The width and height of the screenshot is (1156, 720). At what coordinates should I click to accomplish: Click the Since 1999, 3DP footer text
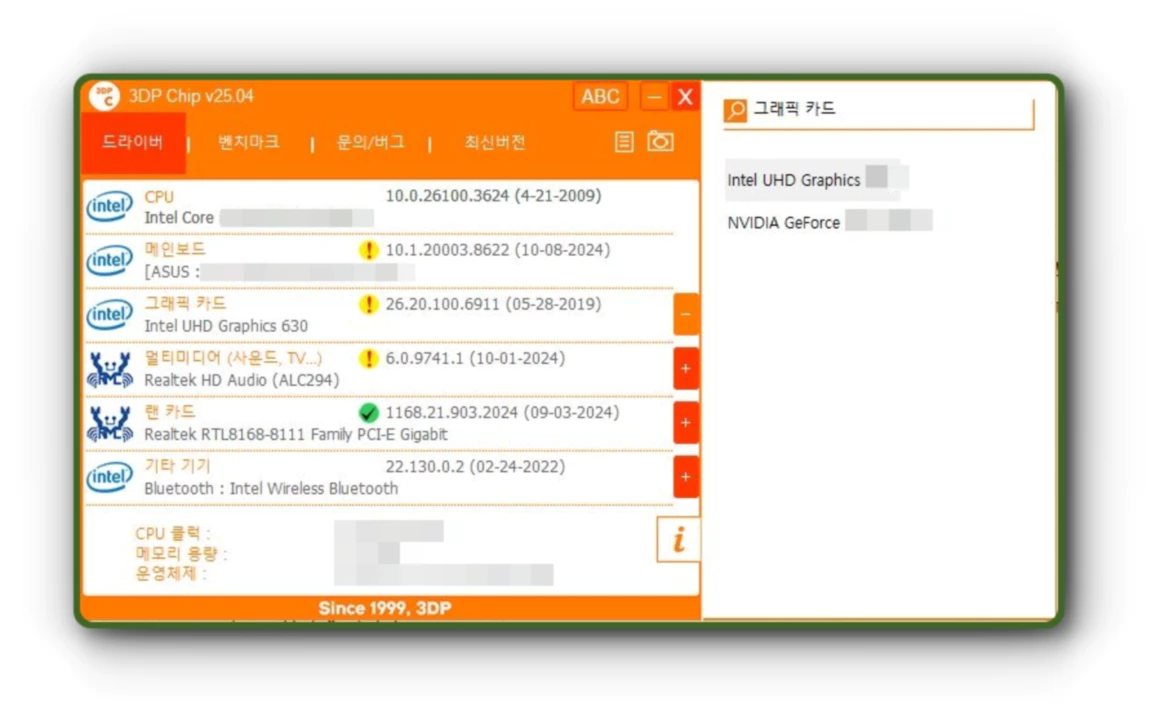point(385,609)
